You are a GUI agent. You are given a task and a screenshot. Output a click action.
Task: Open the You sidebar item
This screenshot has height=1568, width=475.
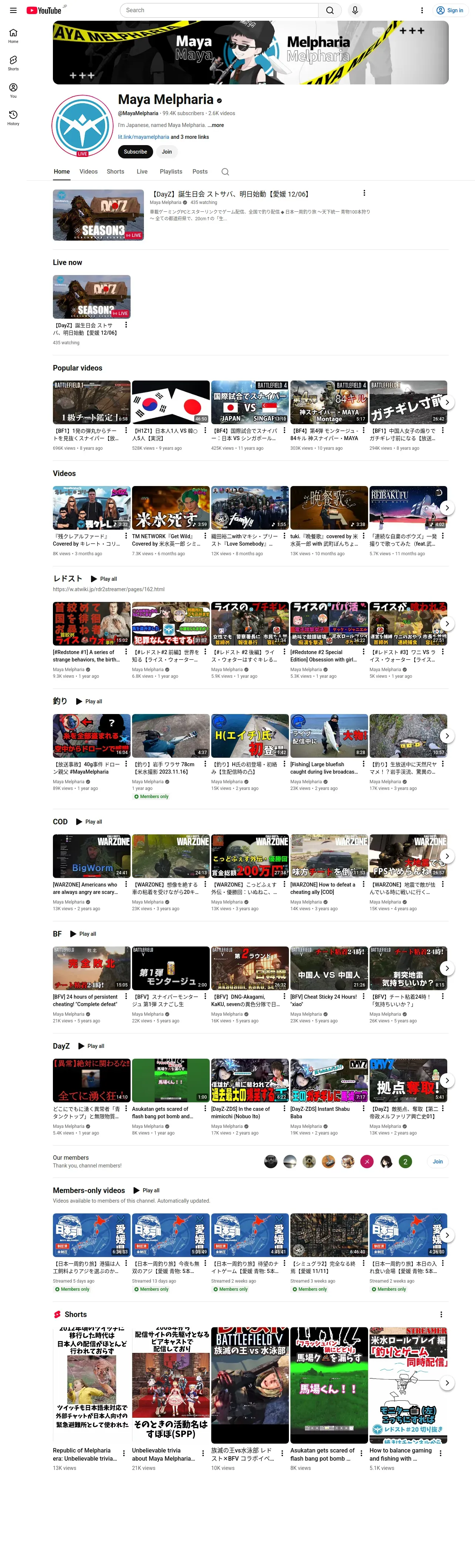click(13, 91)
